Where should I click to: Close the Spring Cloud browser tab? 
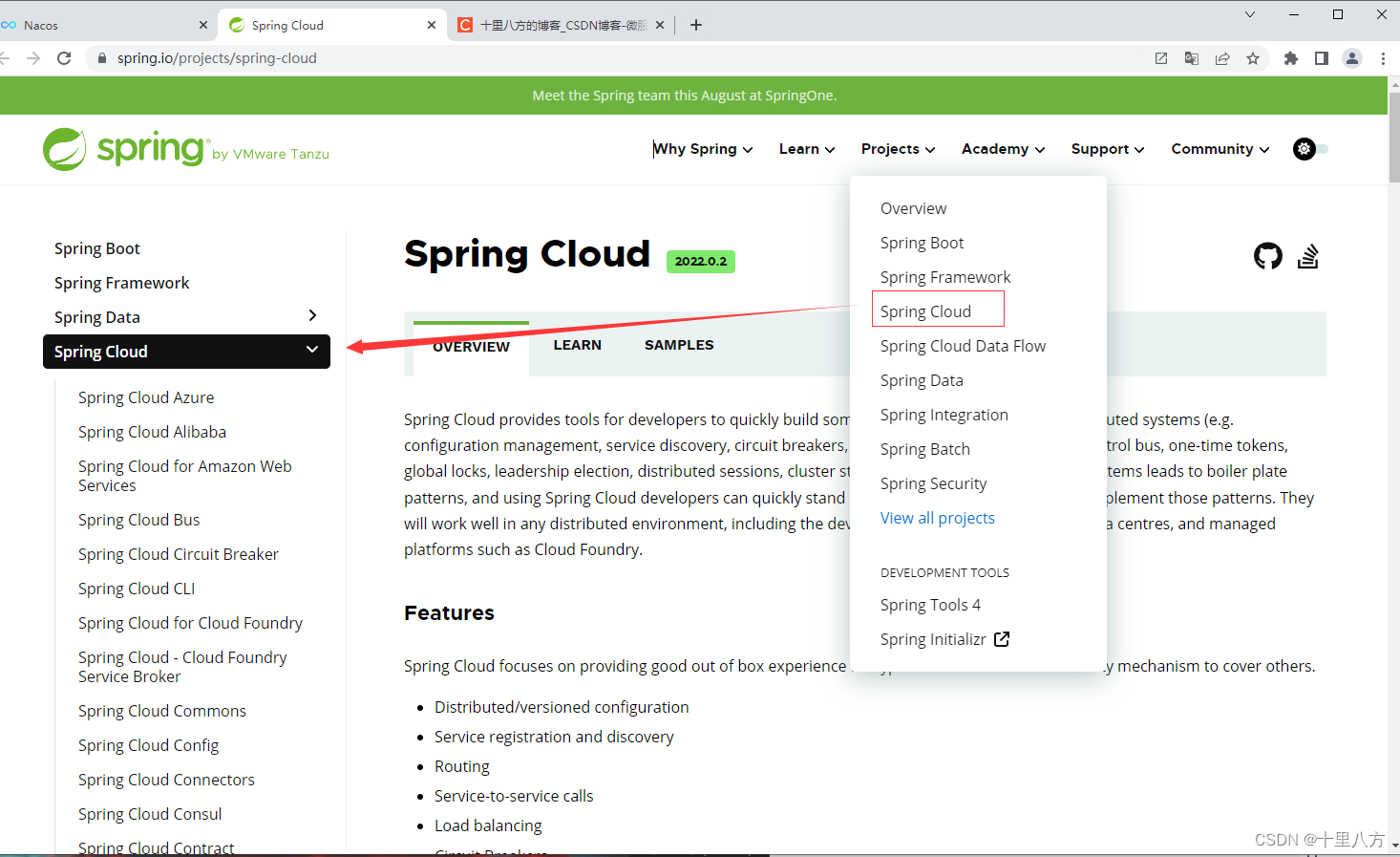(x=432, y=25)
